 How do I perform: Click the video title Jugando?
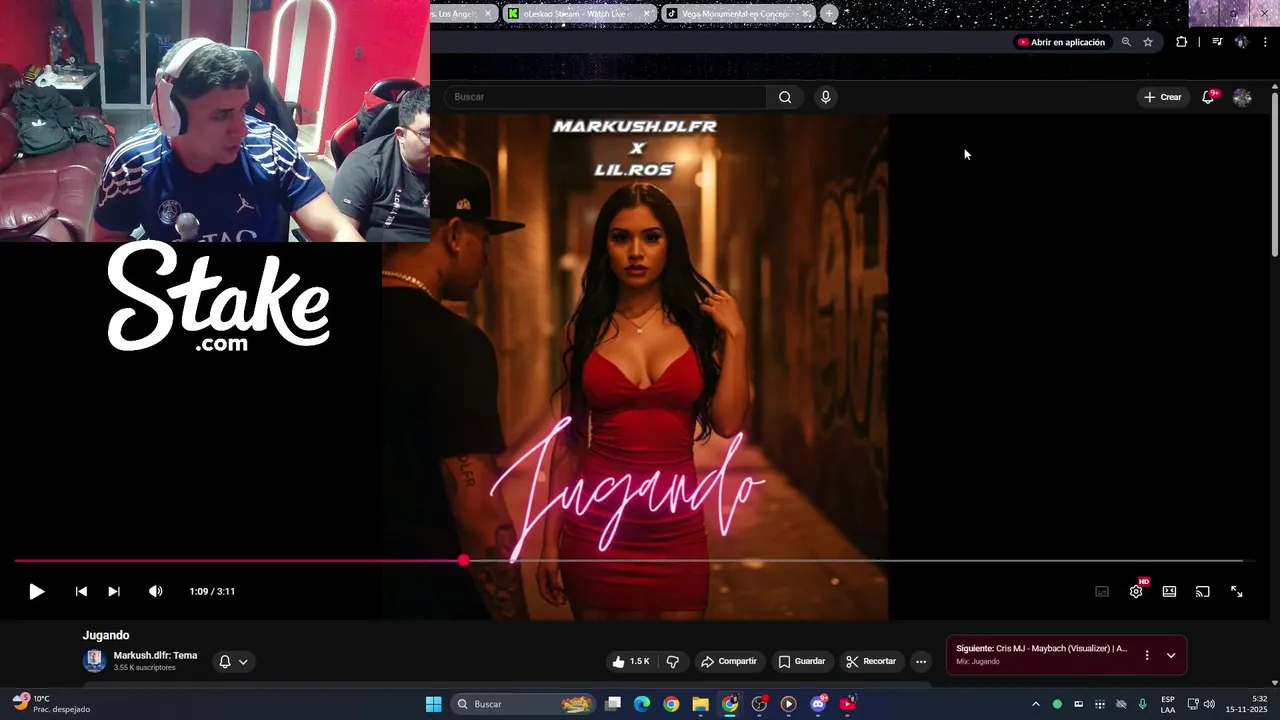(106, 635)
